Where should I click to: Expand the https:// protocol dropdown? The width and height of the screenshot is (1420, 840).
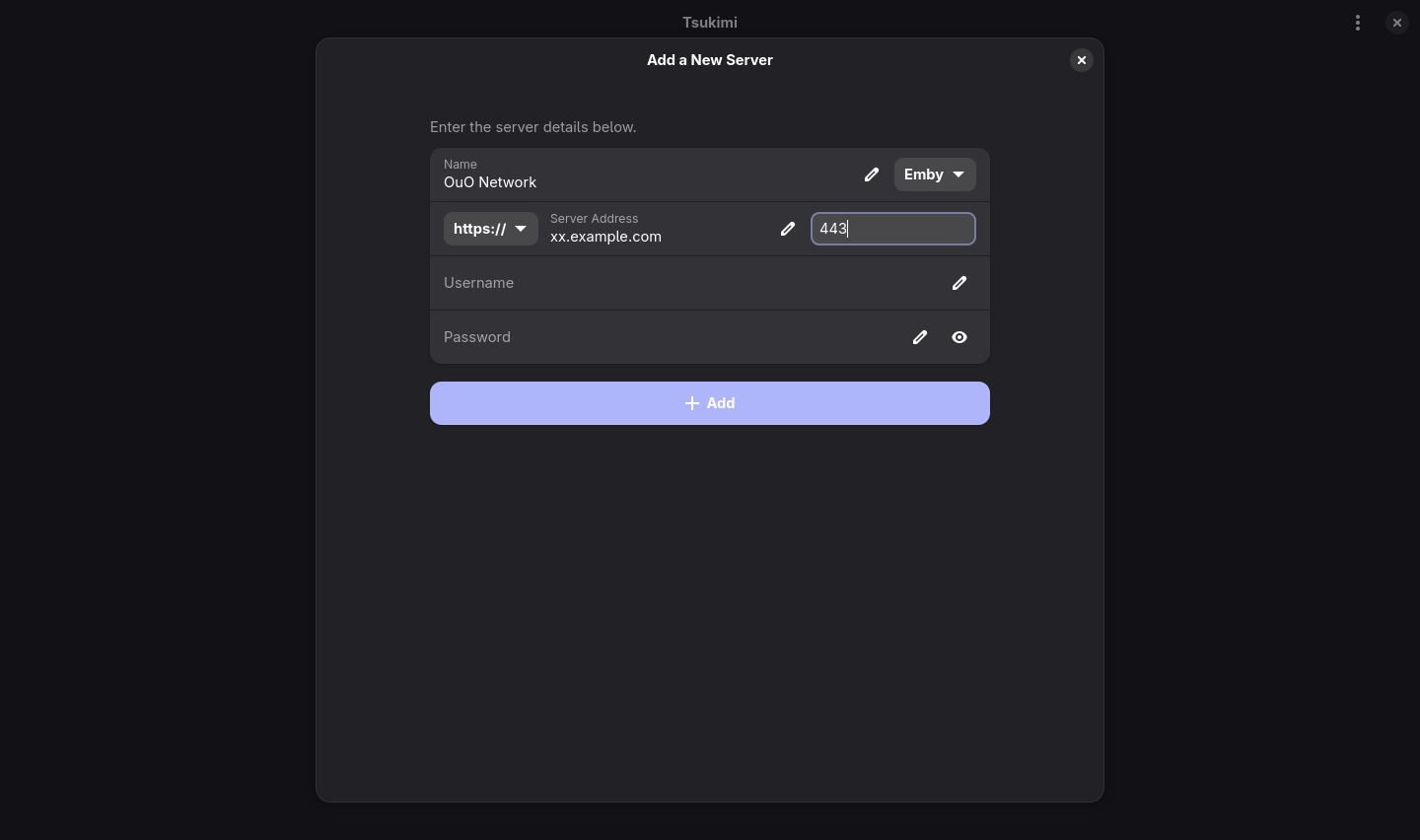[490, 229]
